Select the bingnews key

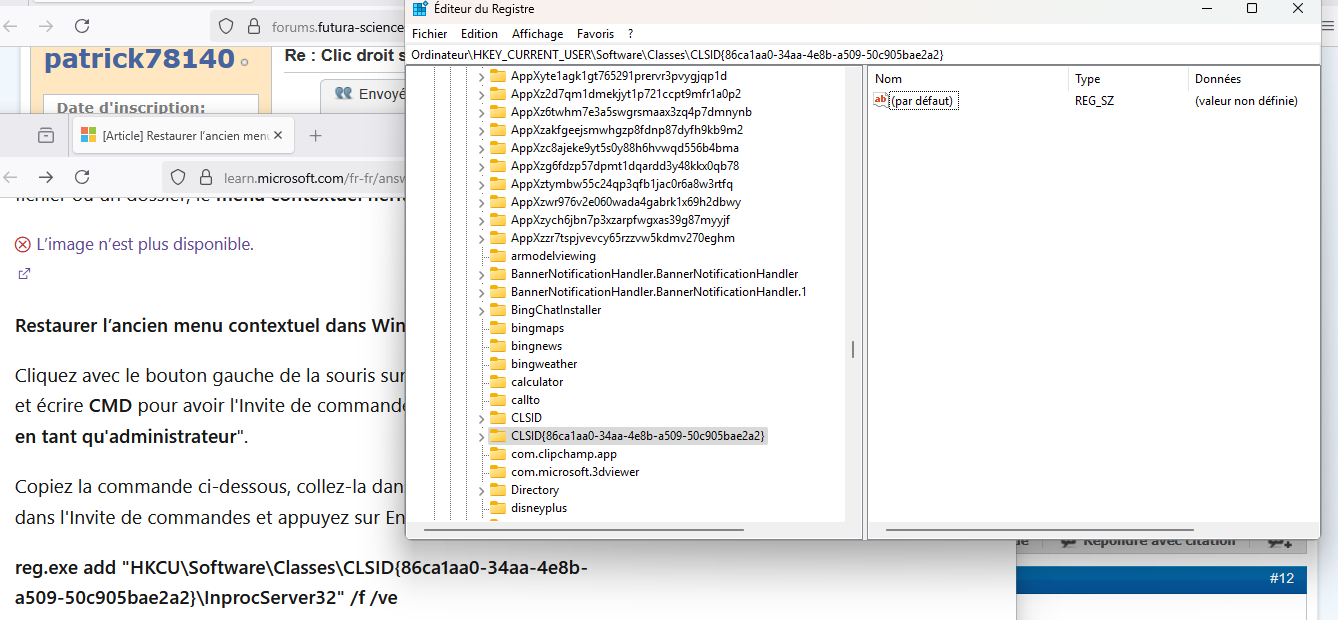click(537, 346)
